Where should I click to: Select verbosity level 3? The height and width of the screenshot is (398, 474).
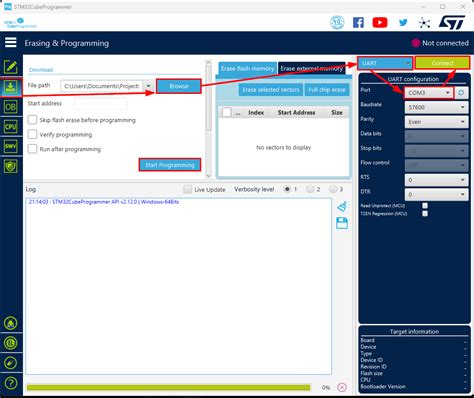coord(333,189)
